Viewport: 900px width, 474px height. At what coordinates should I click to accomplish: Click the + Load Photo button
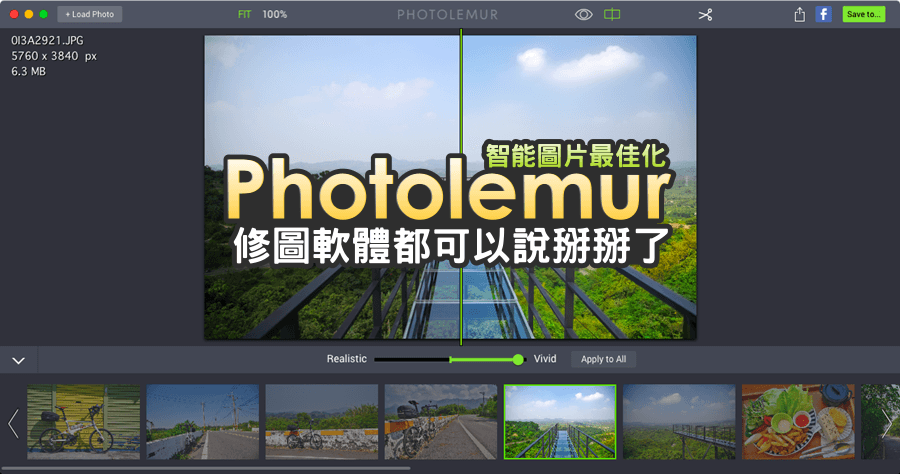tap(90, 14)
